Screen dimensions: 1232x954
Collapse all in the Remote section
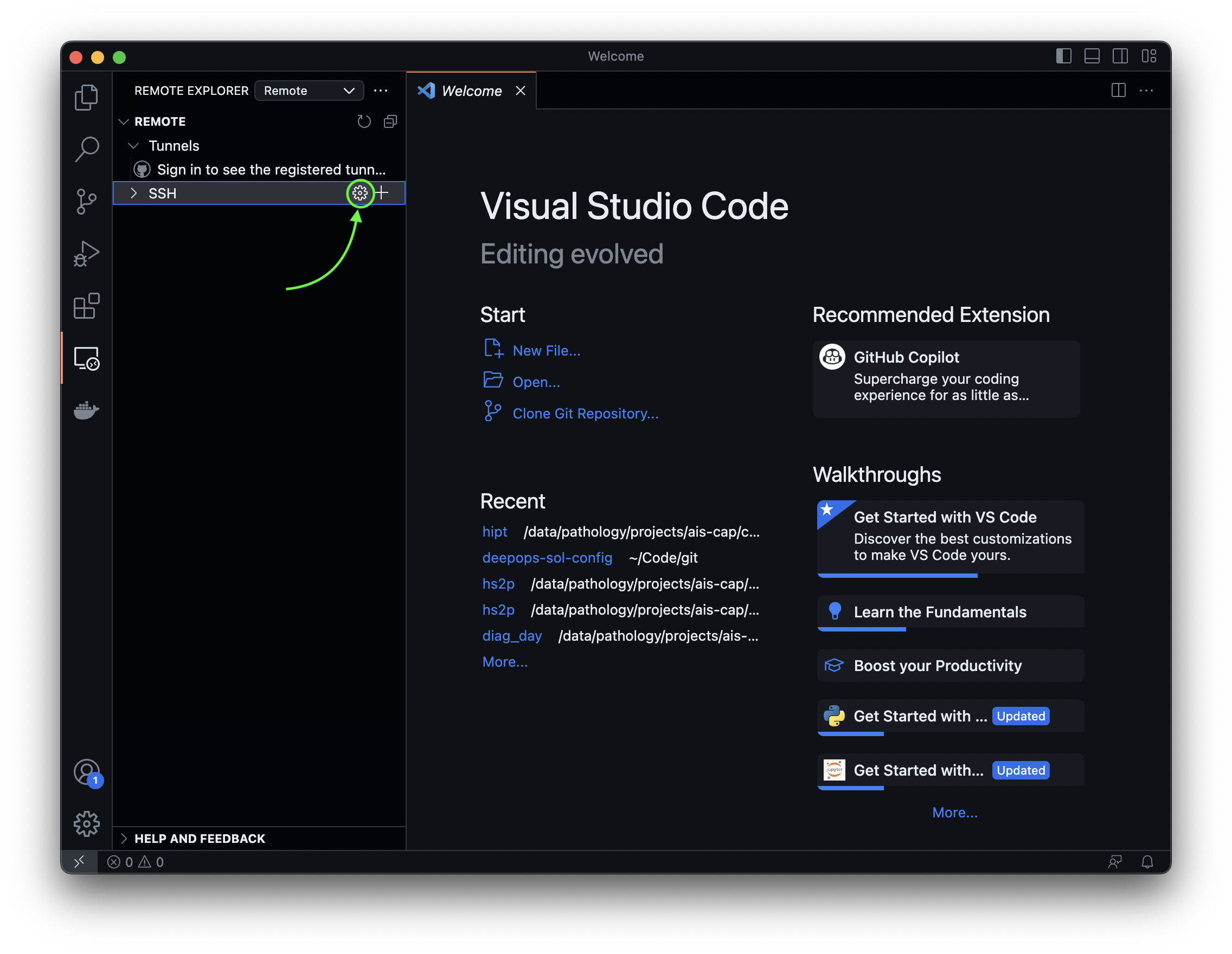click(390, 121)
